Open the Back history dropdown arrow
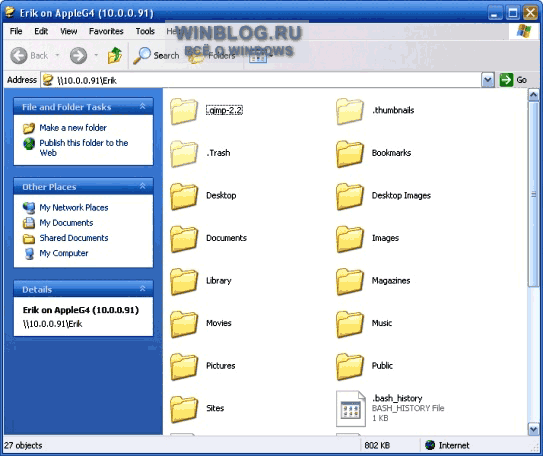The height and width of the screenshot is (456, 543). pos(57,55)
